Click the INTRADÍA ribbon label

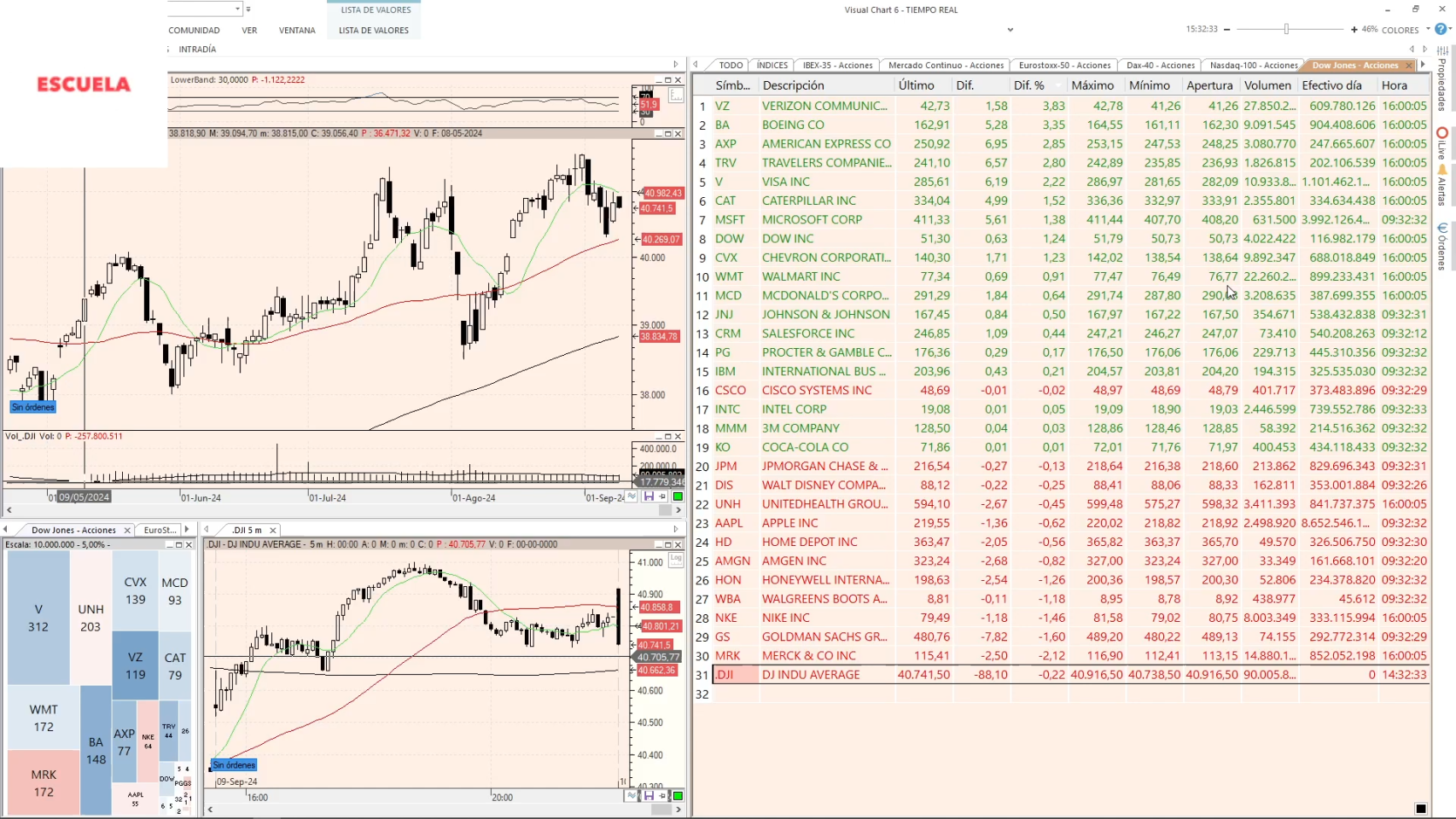tap(197, 49)
